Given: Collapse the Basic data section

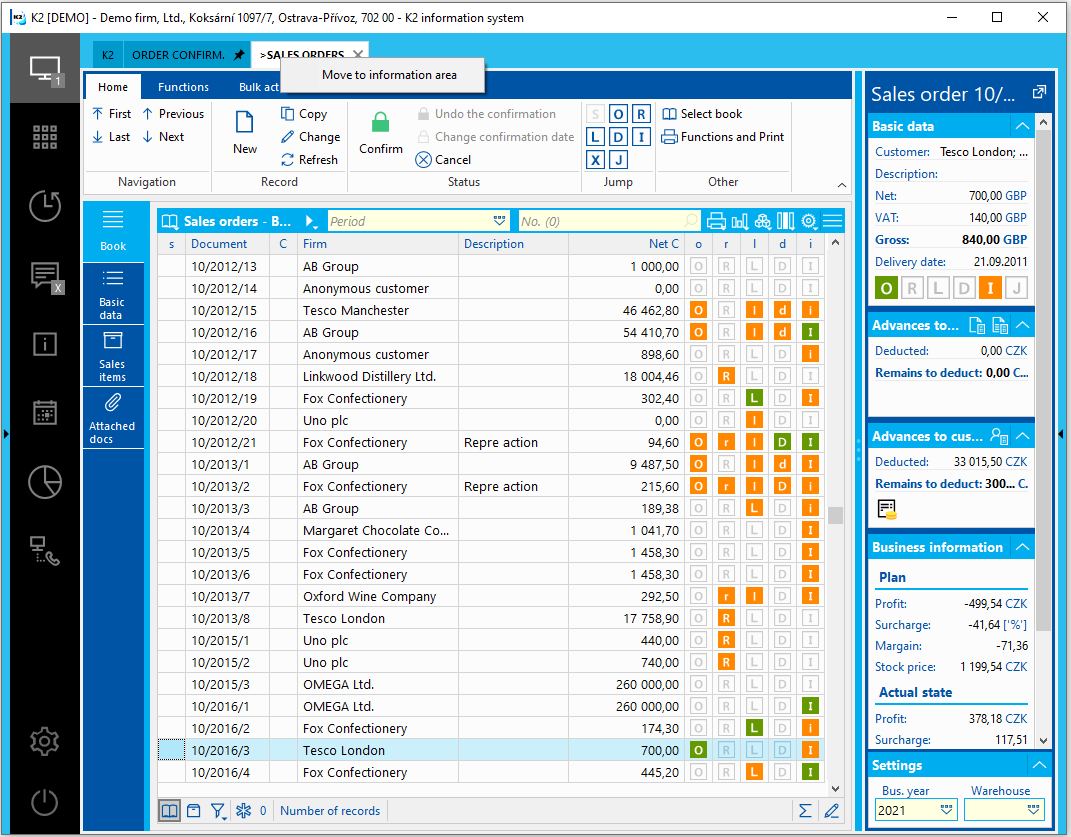Looking at the screenshot, I should tap(1023, 126).
